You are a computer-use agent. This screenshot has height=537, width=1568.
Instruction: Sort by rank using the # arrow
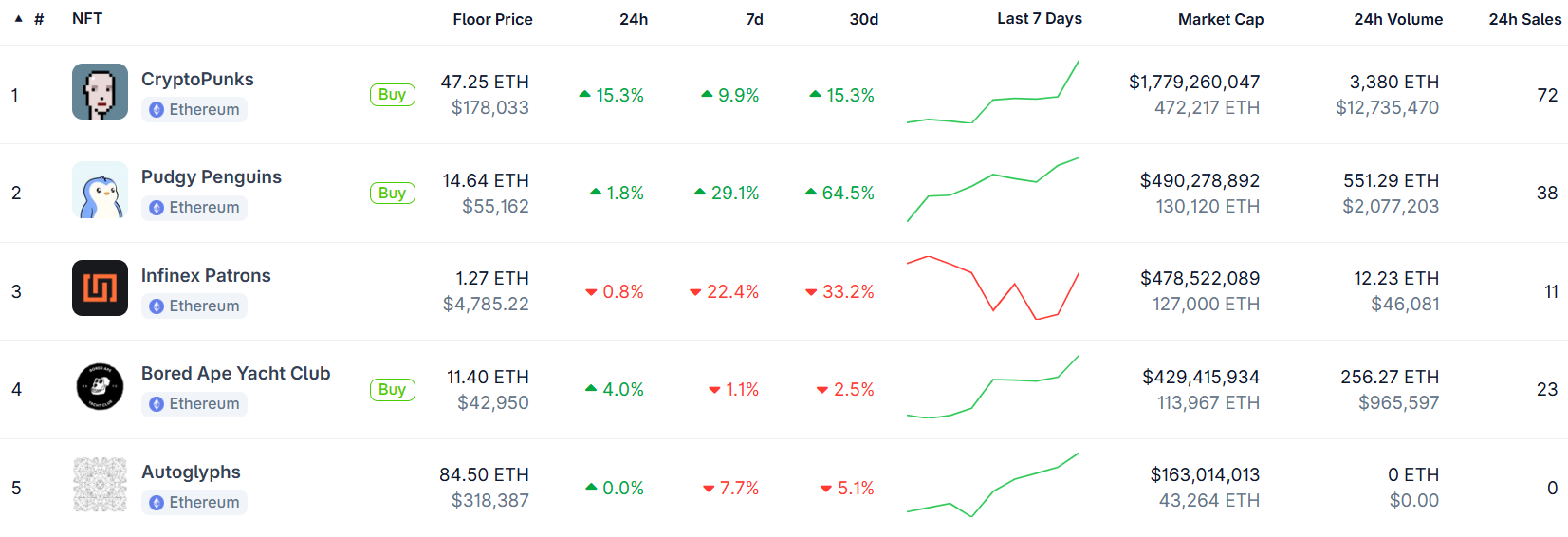tap(18, 19)
